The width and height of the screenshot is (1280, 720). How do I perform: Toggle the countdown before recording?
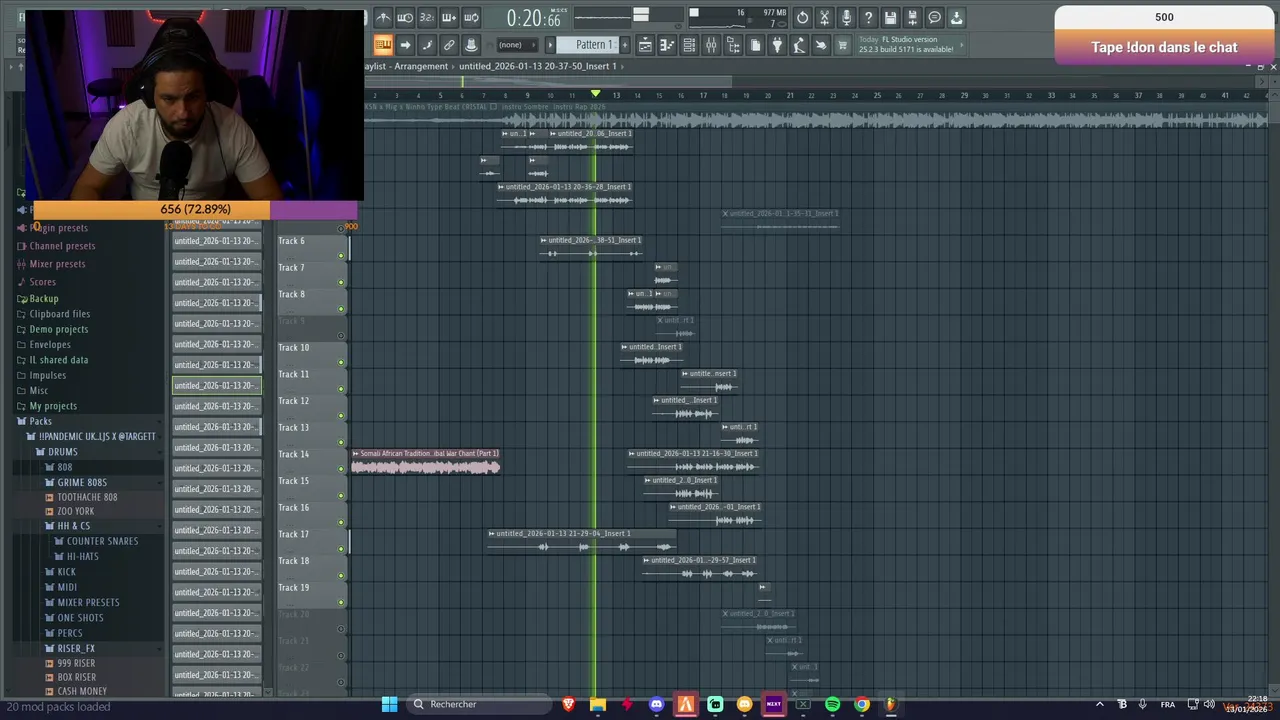click(x=427, y=18)
